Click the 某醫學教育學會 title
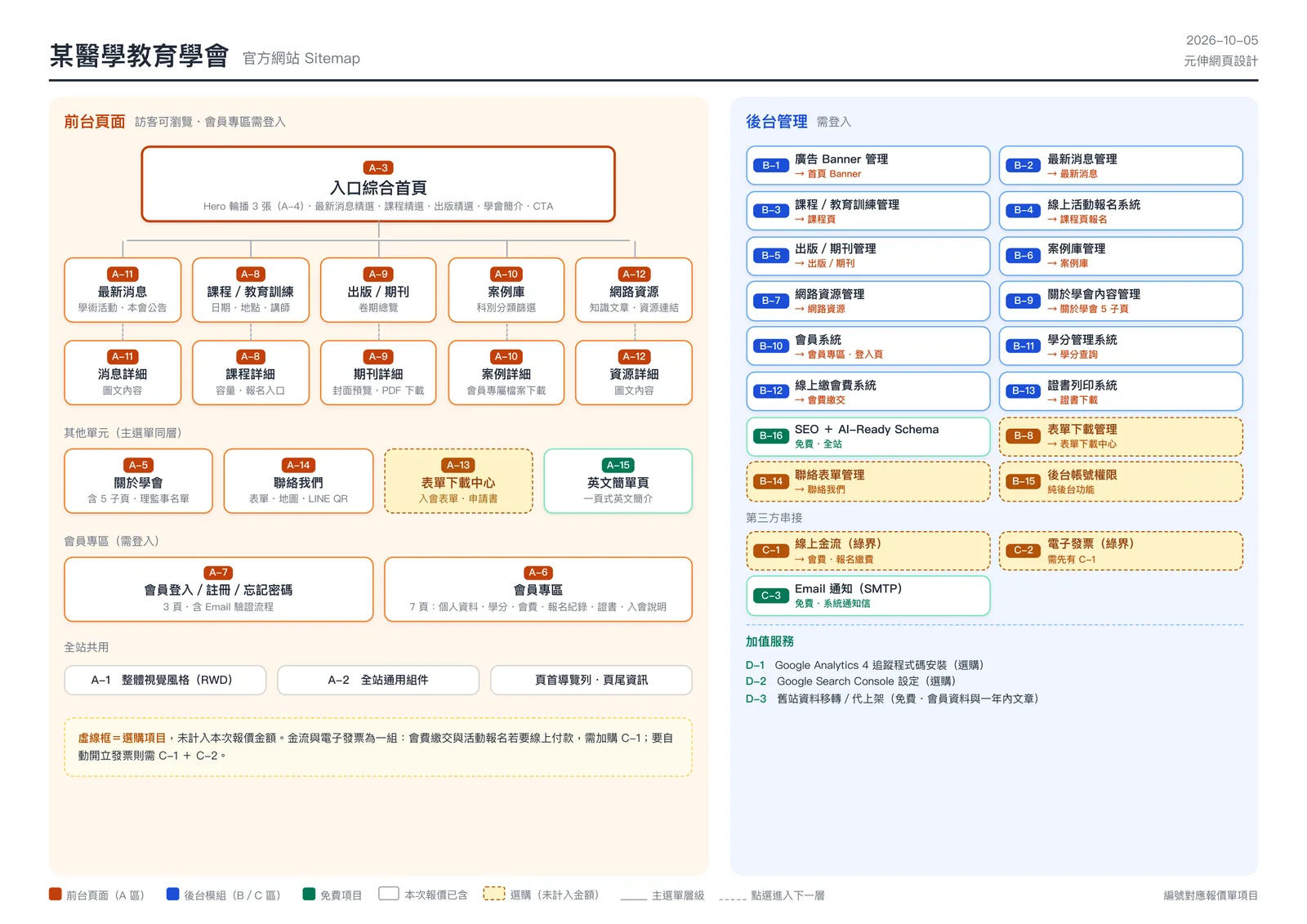 [140, 56]
